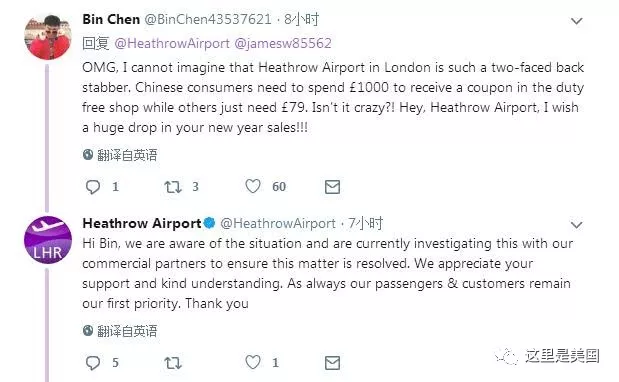
Task: Open @HeathrowAirport mention in reply line
Action: pos(172,43)
